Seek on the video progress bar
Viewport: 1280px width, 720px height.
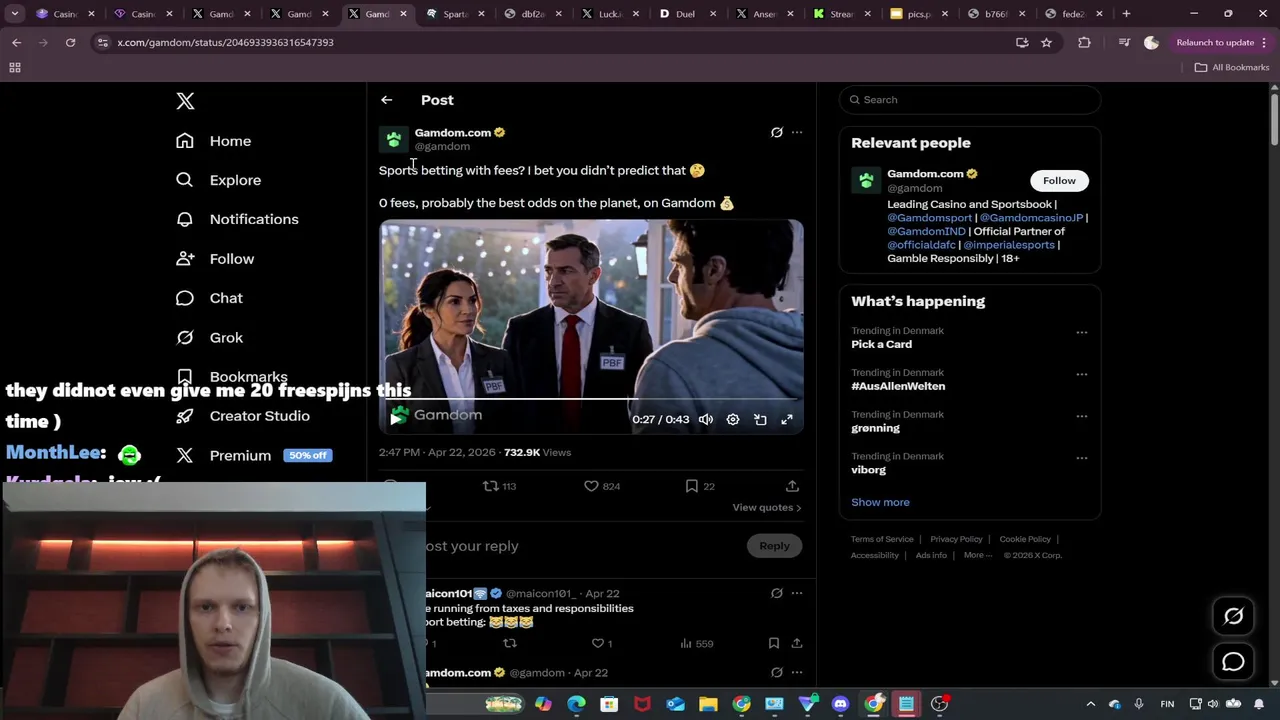[591, 399]
